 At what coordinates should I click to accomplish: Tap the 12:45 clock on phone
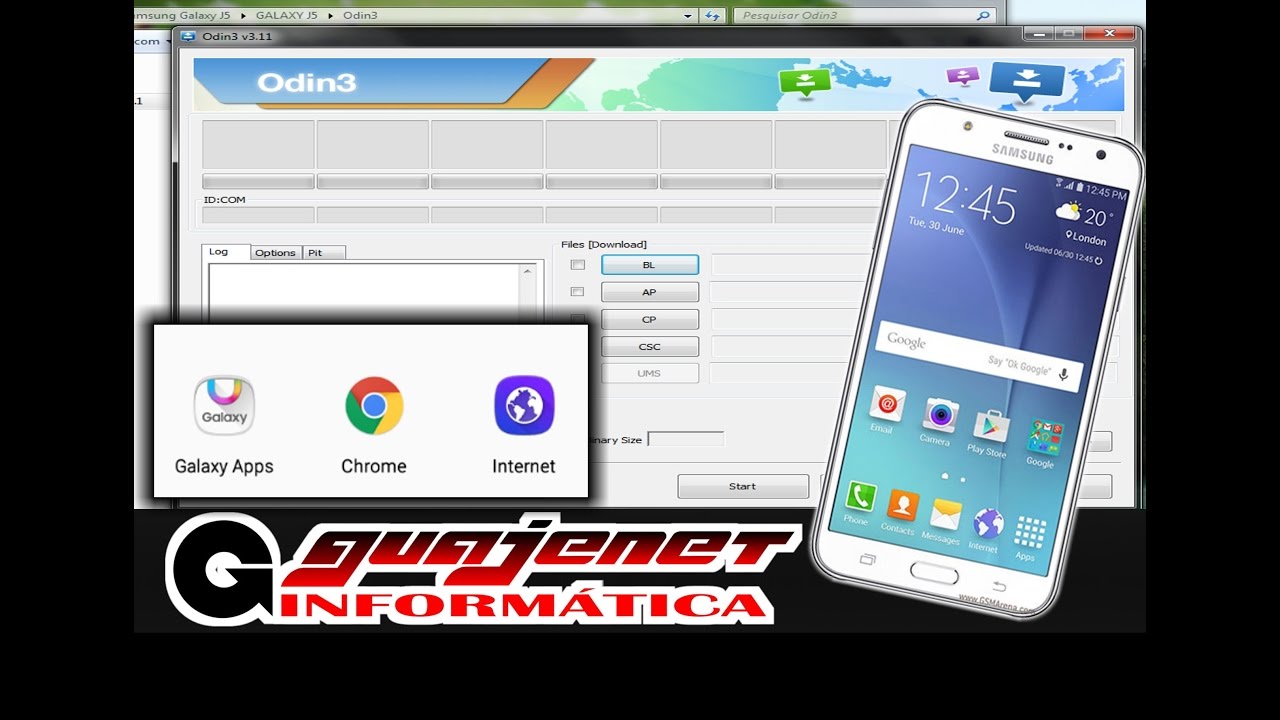click(x=965, y=198)
